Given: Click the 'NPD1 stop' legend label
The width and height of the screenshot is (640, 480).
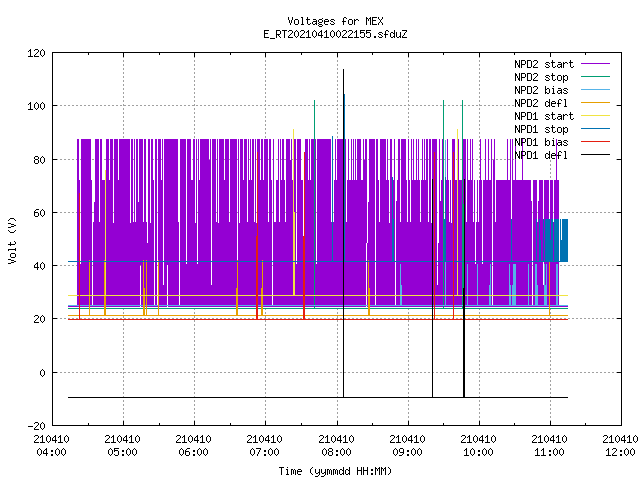Looking at the screenshot, I should point(541,129).
